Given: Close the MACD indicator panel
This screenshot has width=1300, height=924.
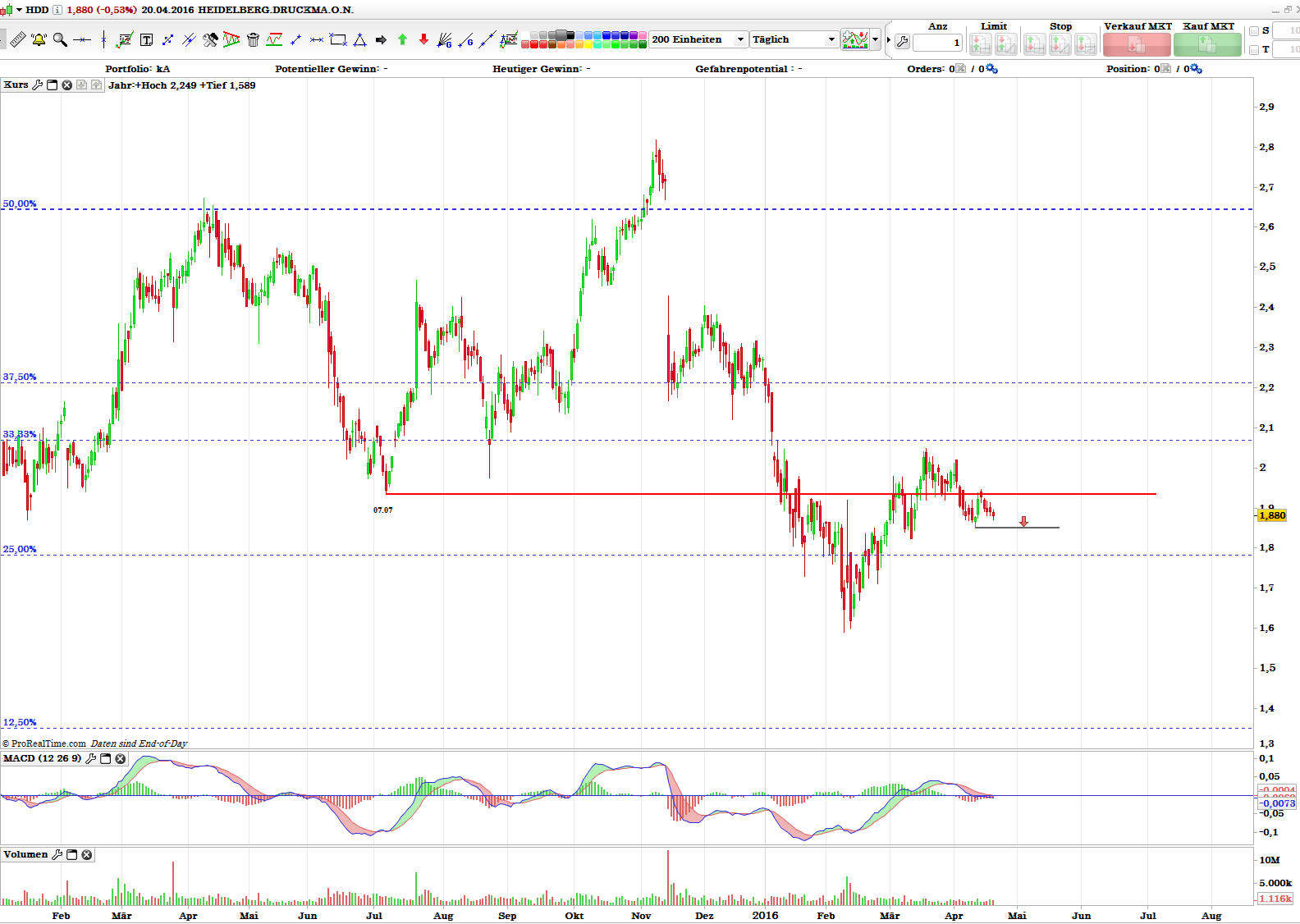Looking at the screenshot, I should point(121,758).
